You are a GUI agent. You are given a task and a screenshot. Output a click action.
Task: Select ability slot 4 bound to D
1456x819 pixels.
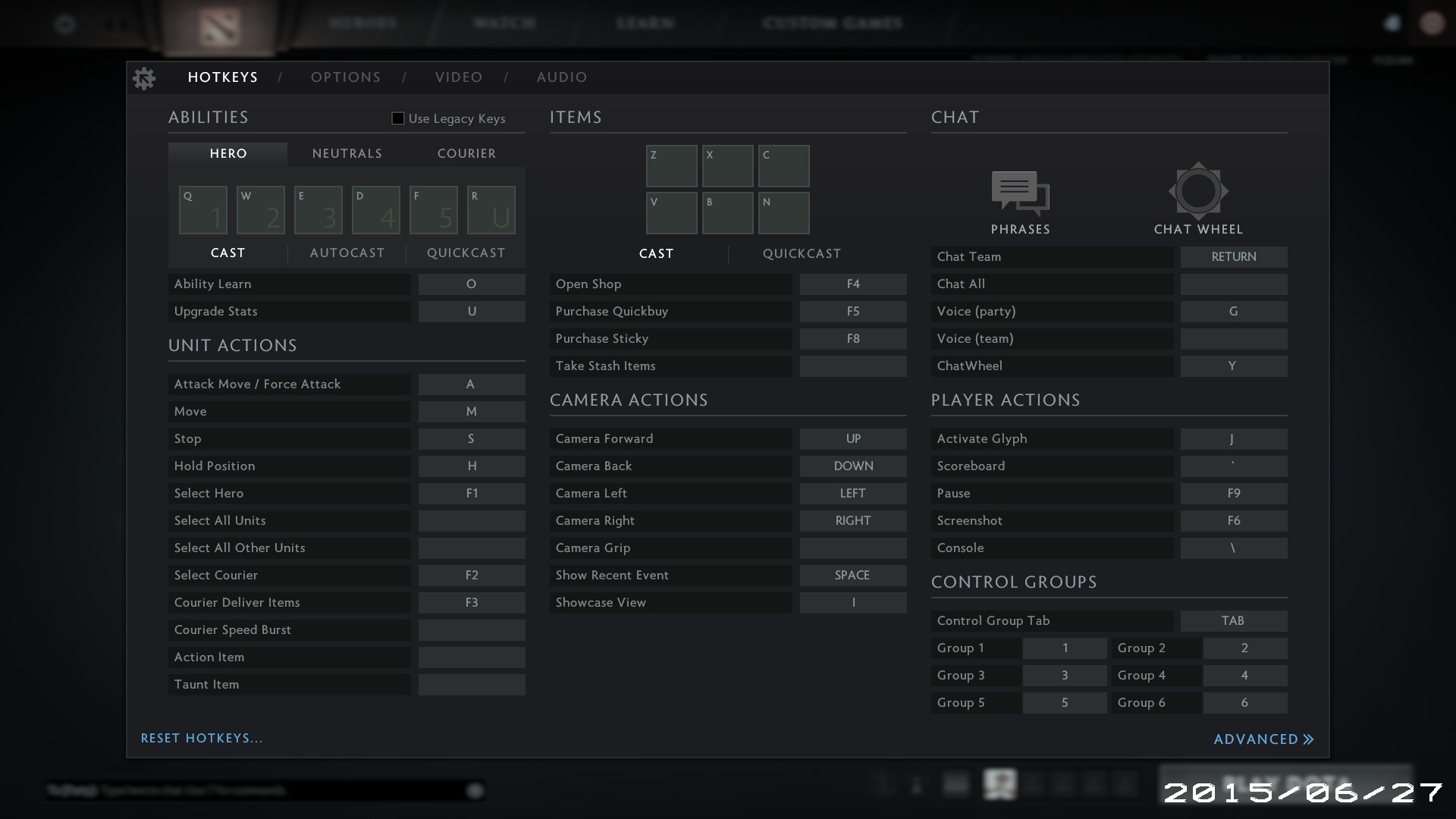pyautogui.click(x=376, y=210)
